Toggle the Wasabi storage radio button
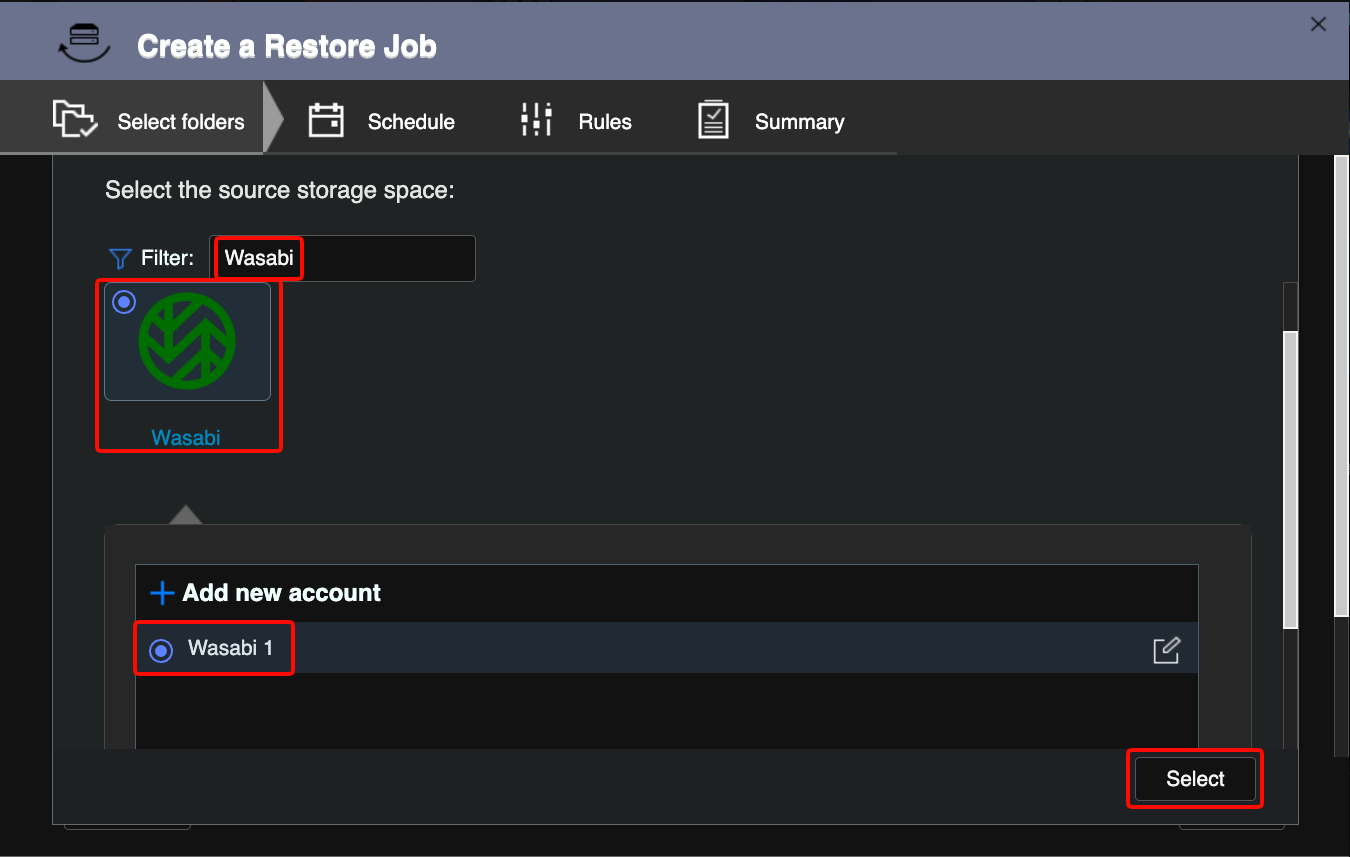Screen dimensions: 1350x857 point(124,302)
